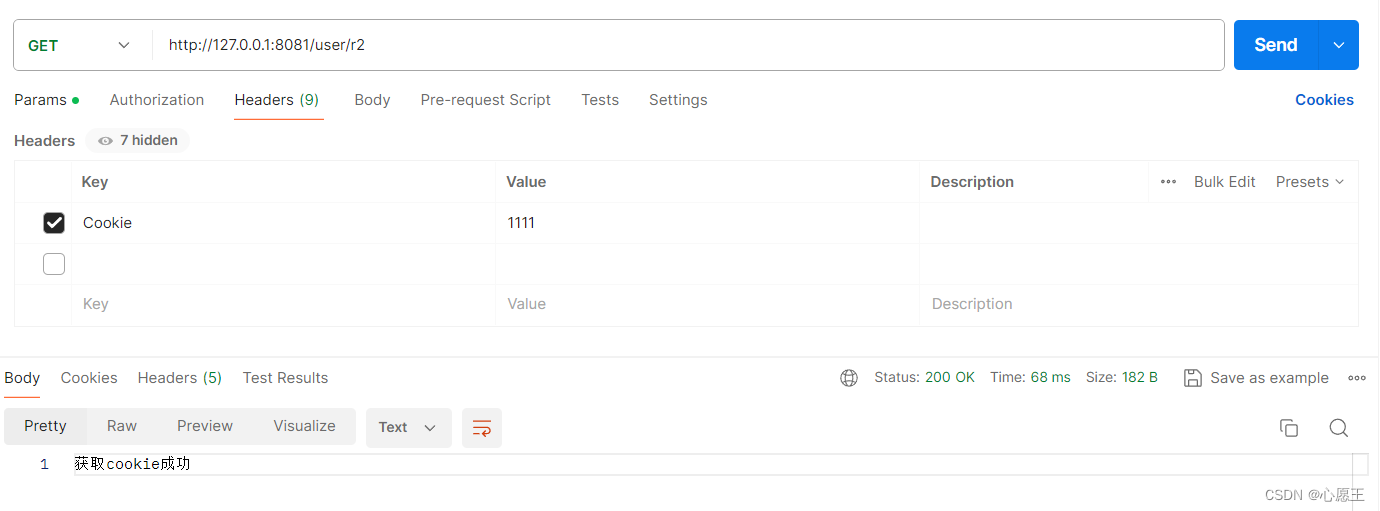The width and height of the screenshot is (1380, 511).
Task: Click the empty Key placeholder field
Action: click(x=283, y=304)
